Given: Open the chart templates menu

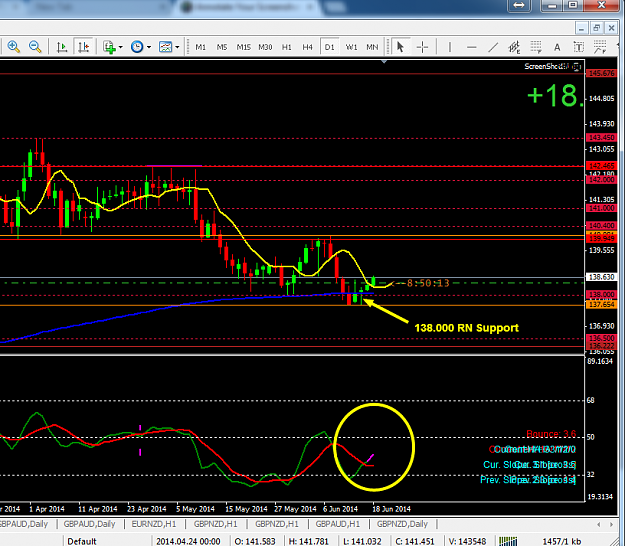Looking at the screenshot, I should coord(165,47).
